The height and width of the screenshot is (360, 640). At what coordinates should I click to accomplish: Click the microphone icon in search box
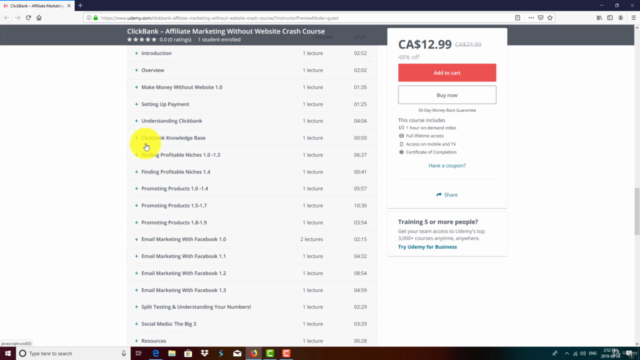tap(124, 353)
